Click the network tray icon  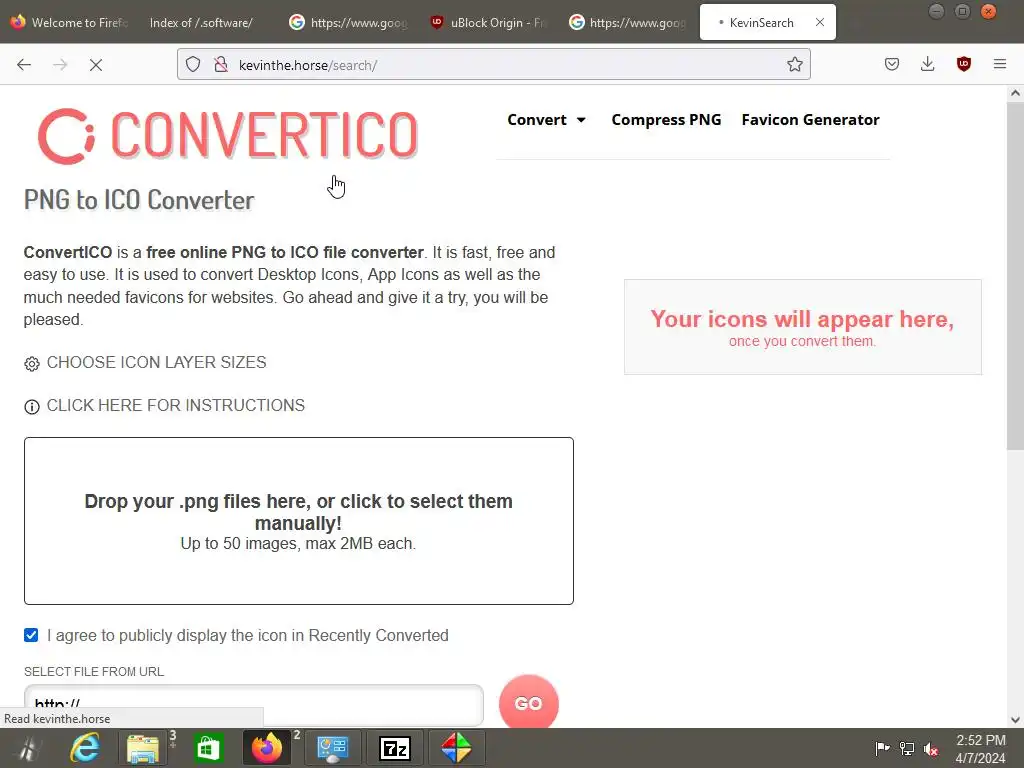906,748
